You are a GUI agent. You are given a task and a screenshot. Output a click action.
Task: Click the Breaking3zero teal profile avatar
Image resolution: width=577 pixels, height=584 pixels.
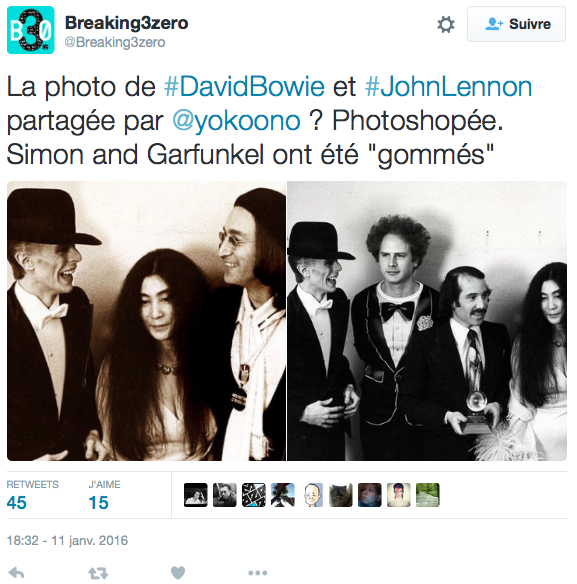[x=31, y=30]
